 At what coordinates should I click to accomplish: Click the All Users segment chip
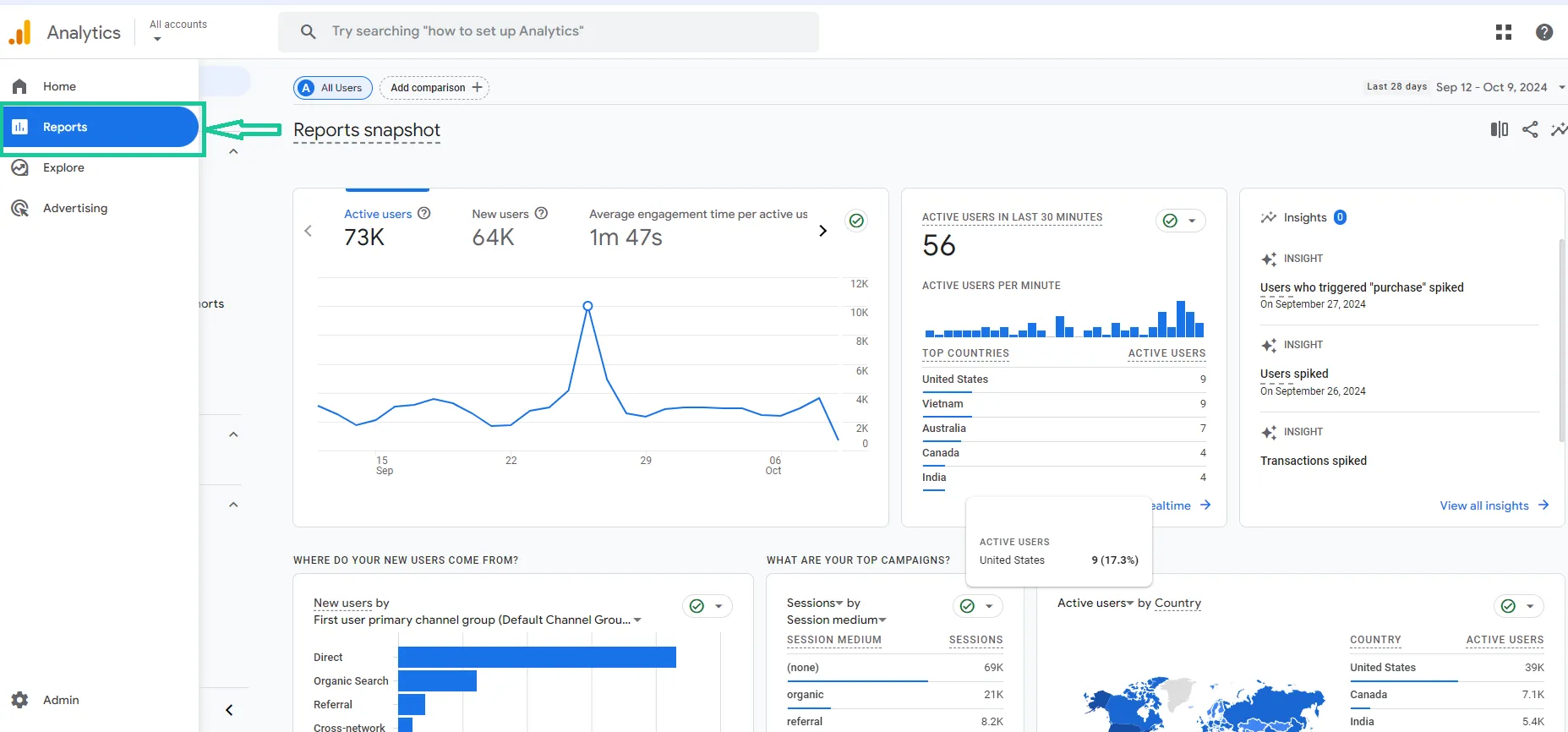point(333,88)
